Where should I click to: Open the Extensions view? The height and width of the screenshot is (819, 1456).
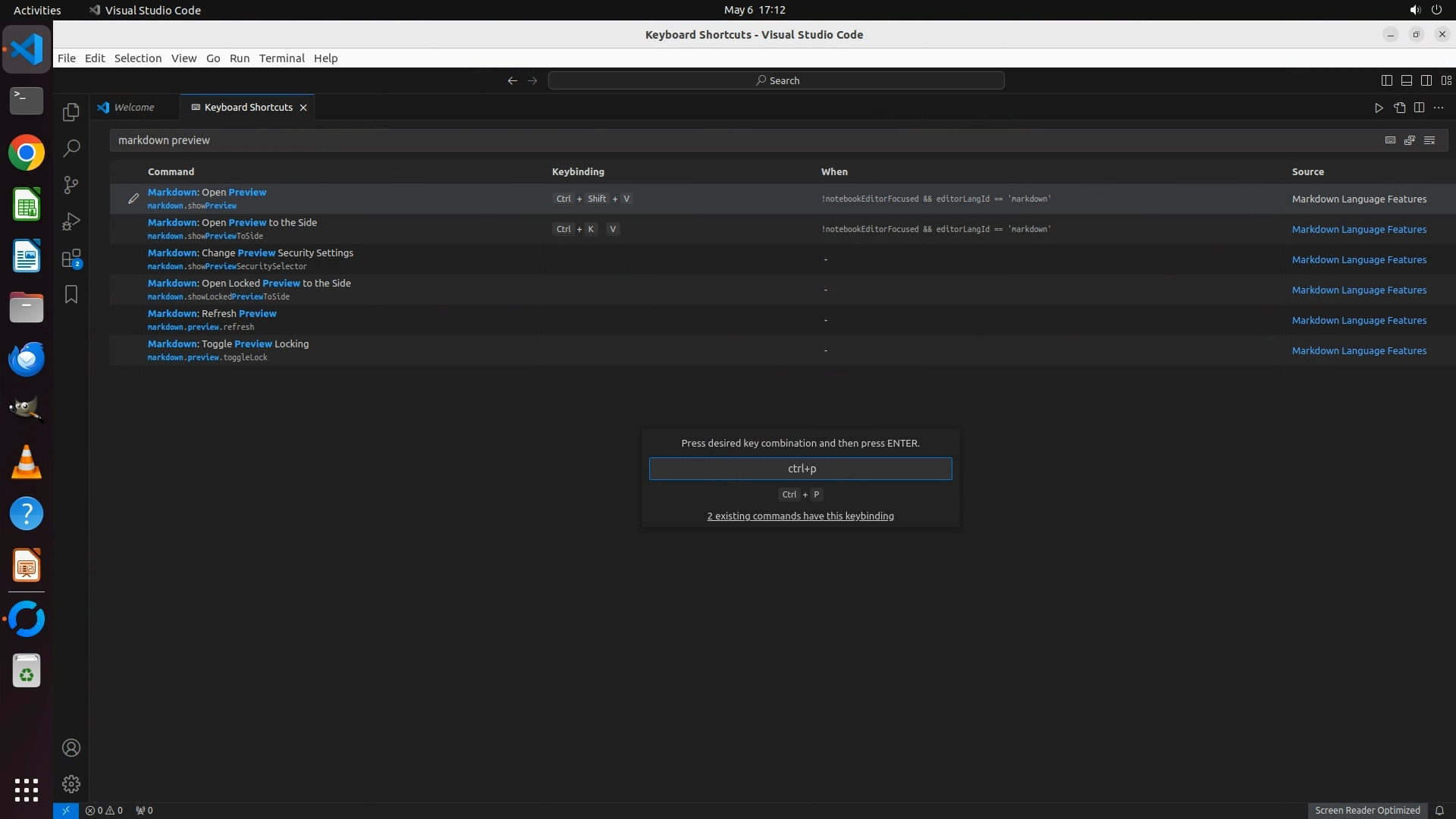tap(71, 259)
